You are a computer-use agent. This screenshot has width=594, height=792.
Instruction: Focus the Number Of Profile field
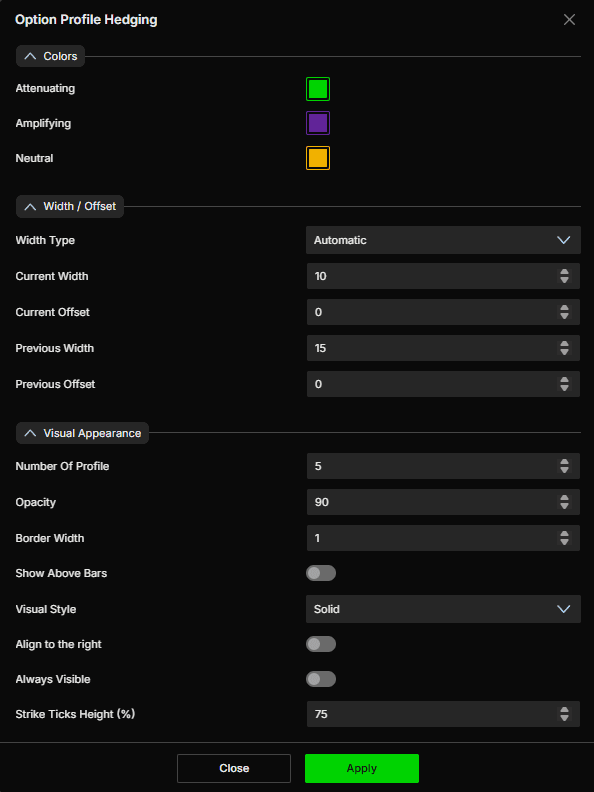tap(443, 466)
